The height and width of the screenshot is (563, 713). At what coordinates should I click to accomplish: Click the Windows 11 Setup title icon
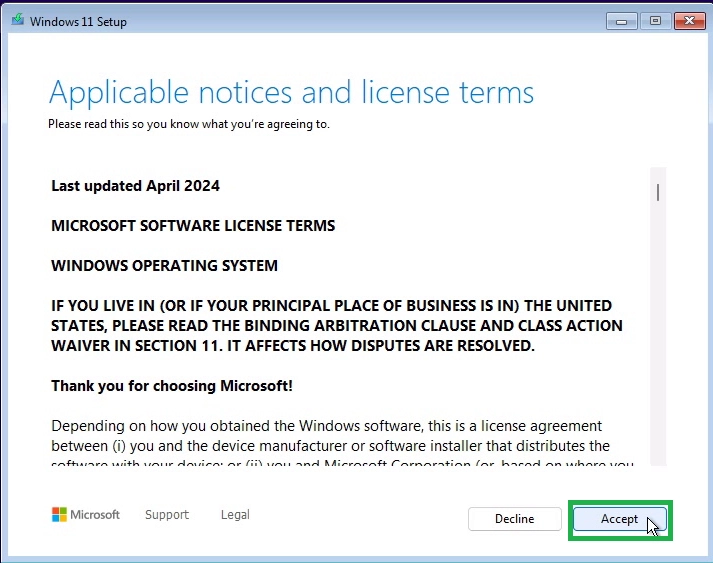18,20
